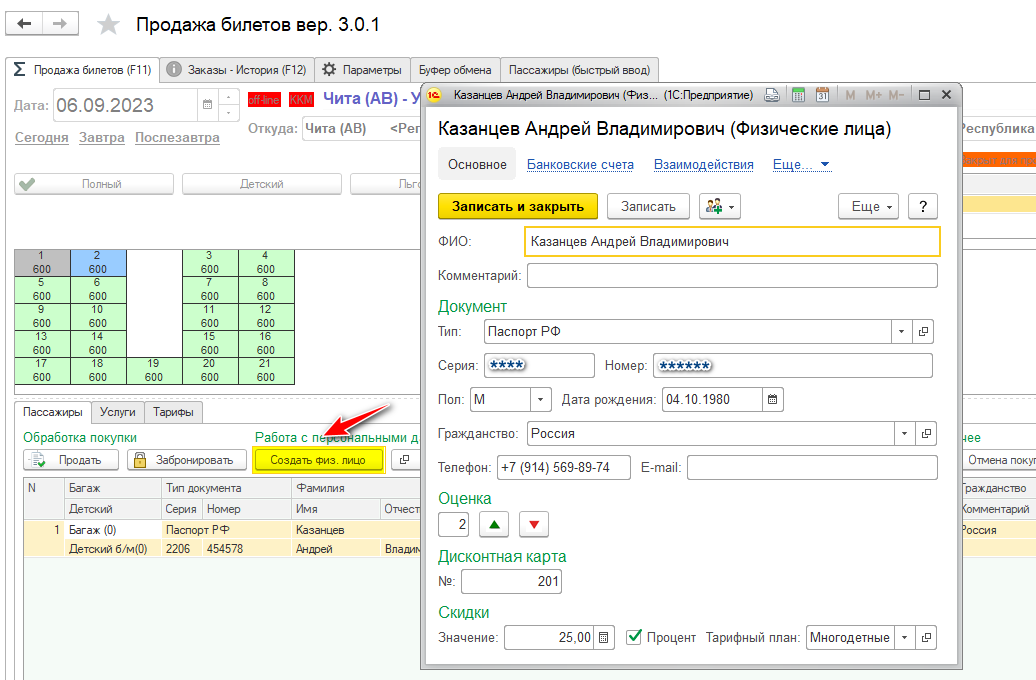The height and width of the screenshot is (680, 1036).
Task: Expand the document Тип dropdown
Action: coord(901,331)
